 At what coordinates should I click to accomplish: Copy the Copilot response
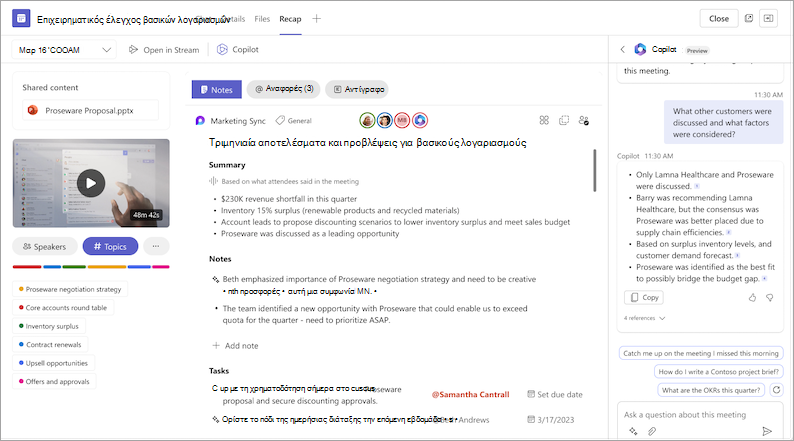pyautogui.click(x=644, y=298)
